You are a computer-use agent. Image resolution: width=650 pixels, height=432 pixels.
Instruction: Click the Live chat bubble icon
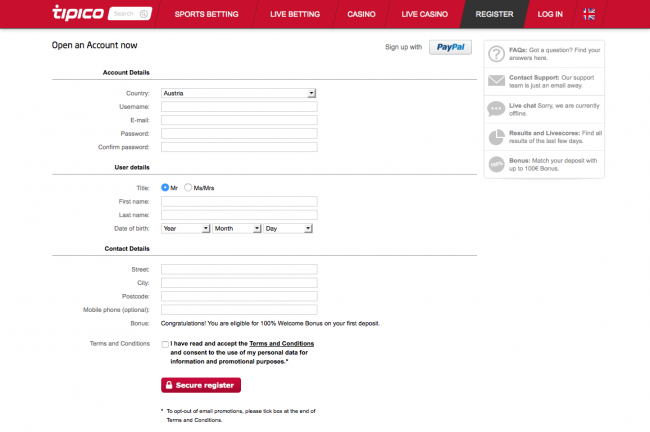click(x=496, y=109)
